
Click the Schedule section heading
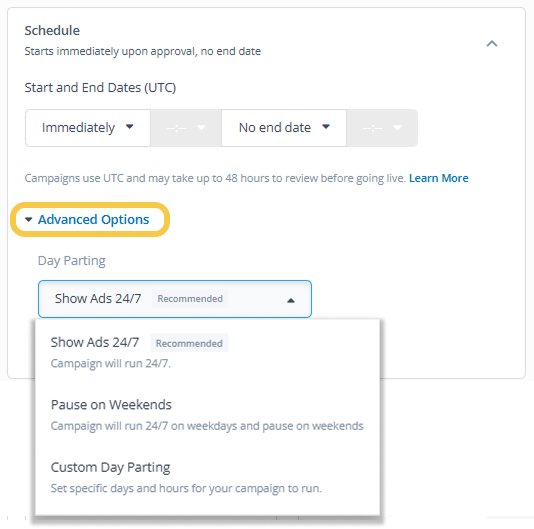coord(52,31)
